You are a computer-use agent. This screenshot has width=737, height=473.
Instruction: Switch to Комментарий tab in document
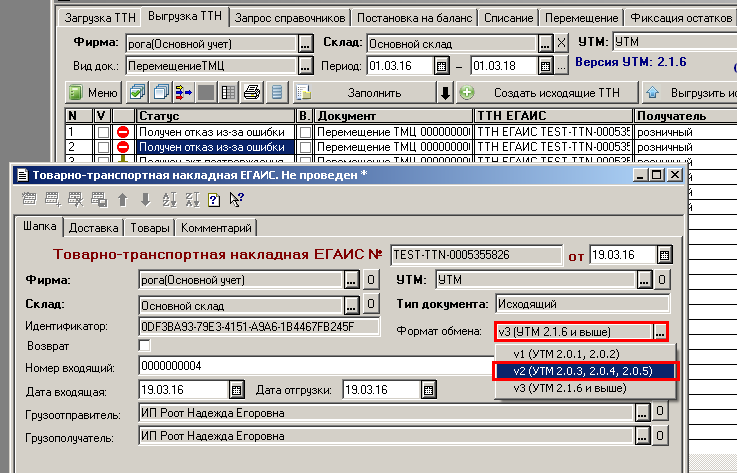click(x=216, y=228)
